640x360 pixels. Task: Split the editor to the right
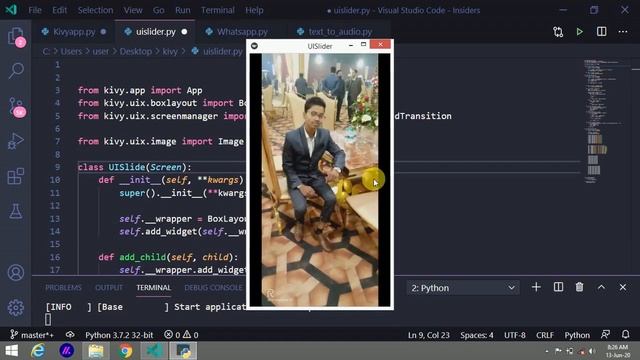pyautogui.click(x=601, y=32)
